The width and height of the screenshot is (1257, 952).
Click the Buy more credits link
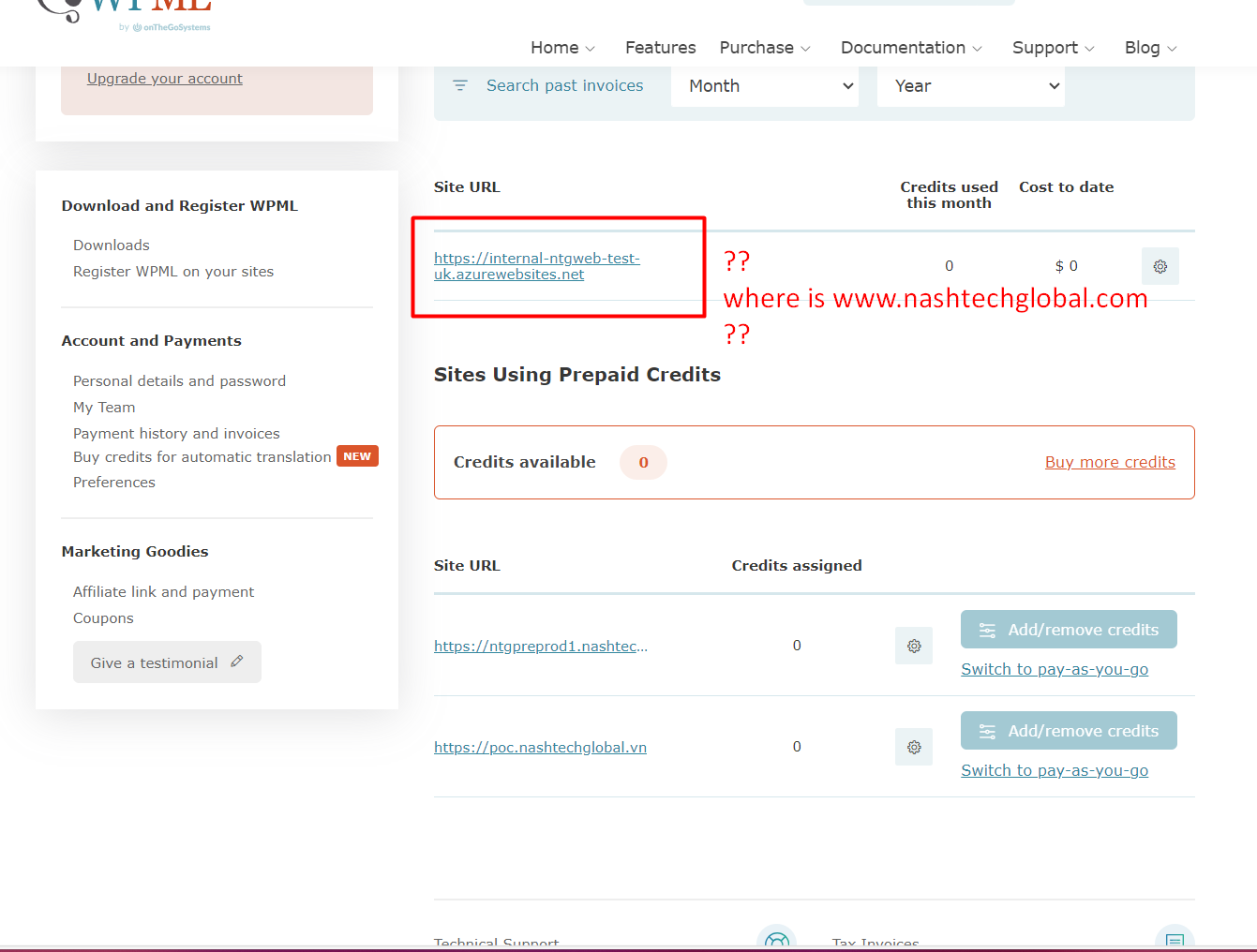coord(1110,462)
